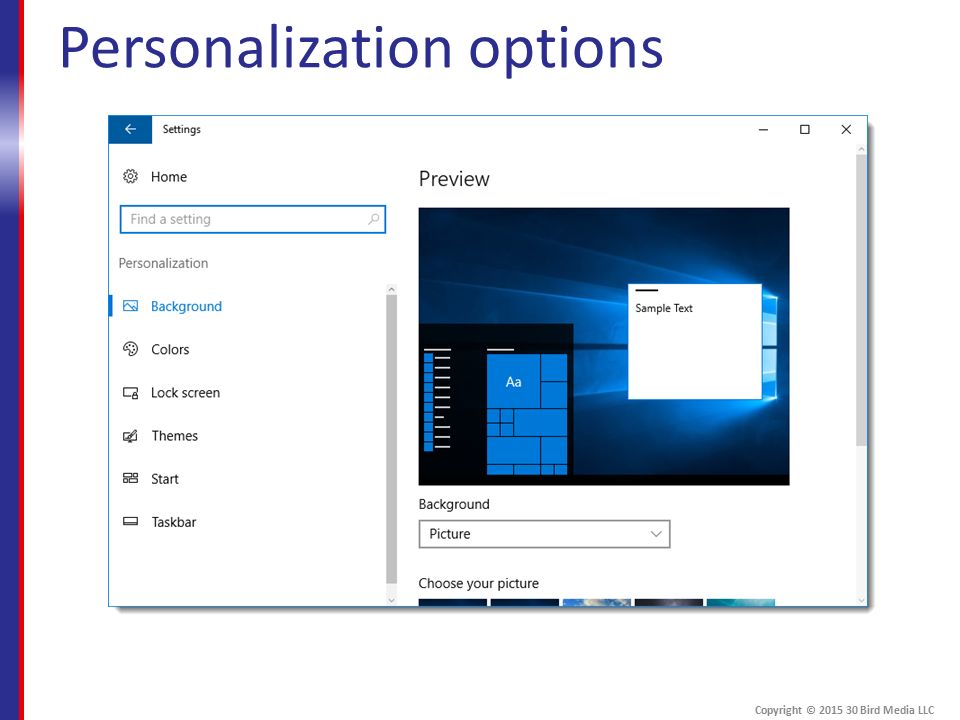Click the Home gear icon
This screenshot has width=960, height=720.
(x=130, y=176)
